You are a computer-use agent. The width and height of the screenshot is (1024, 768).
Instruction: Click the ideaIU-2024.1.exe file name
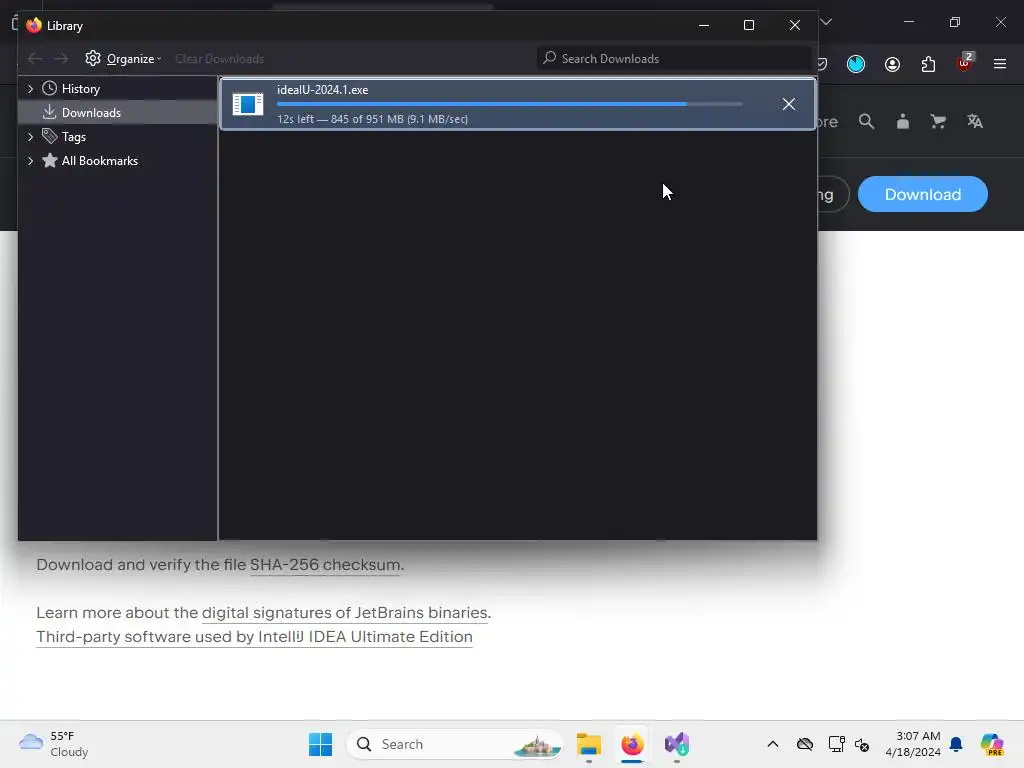coord(323,90)
